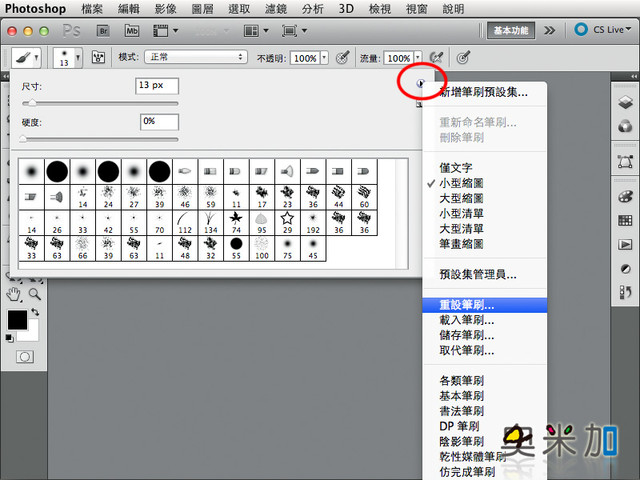Screen dimensions: 640x480
Task: Swap foreground and background colors
Action: point(36,312)
